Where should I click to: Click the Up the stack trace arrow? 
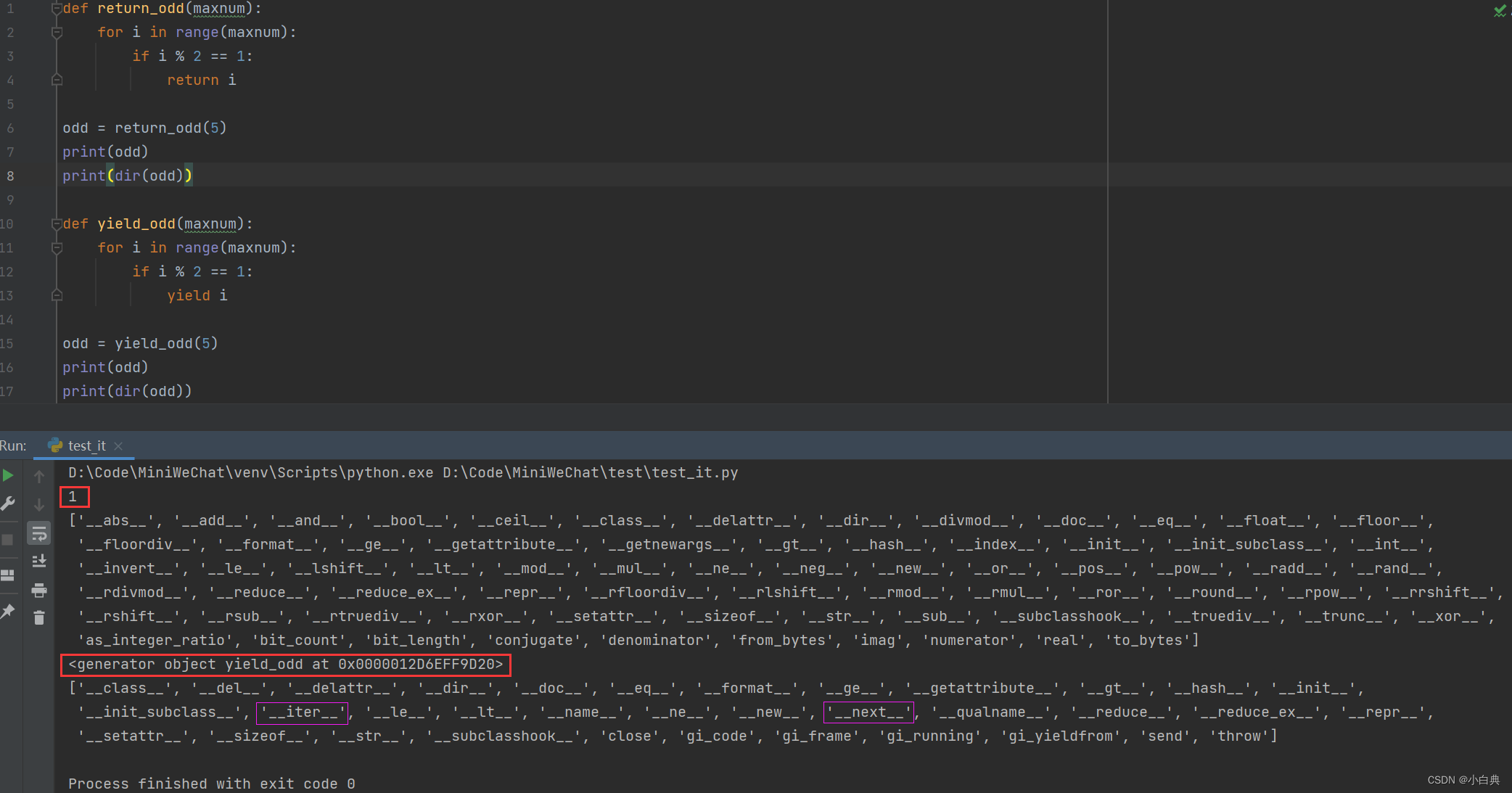pos(39,477)
